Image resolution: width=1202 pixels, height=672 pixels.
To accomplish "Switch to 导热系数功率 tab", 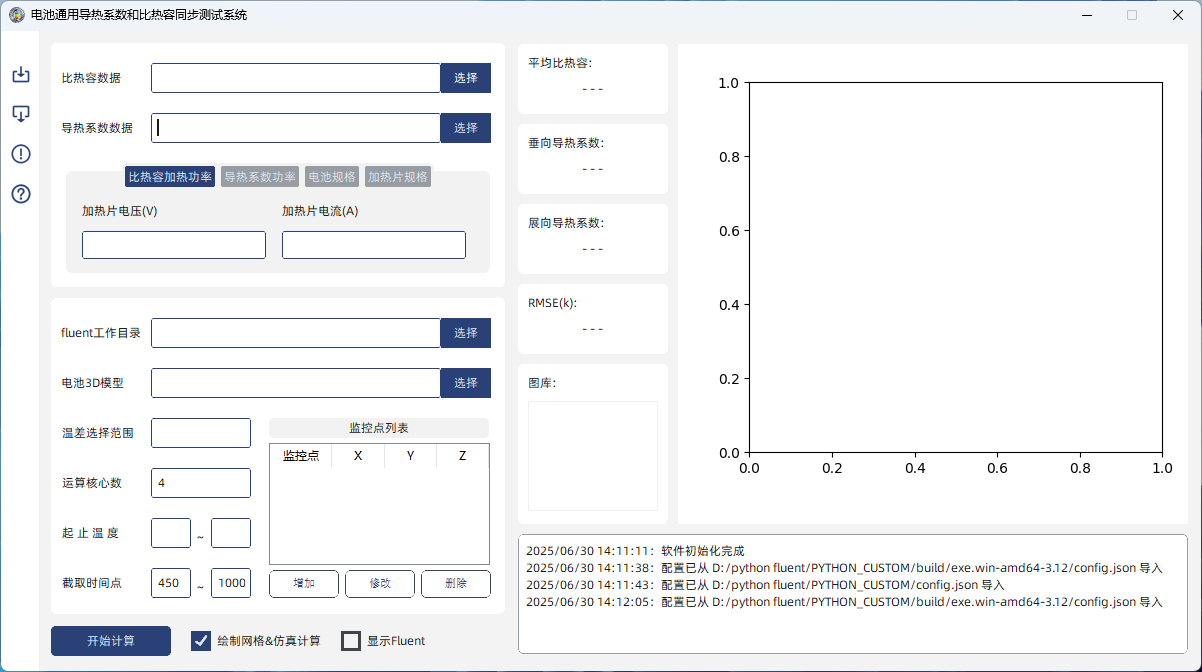I will pos(260,177).
